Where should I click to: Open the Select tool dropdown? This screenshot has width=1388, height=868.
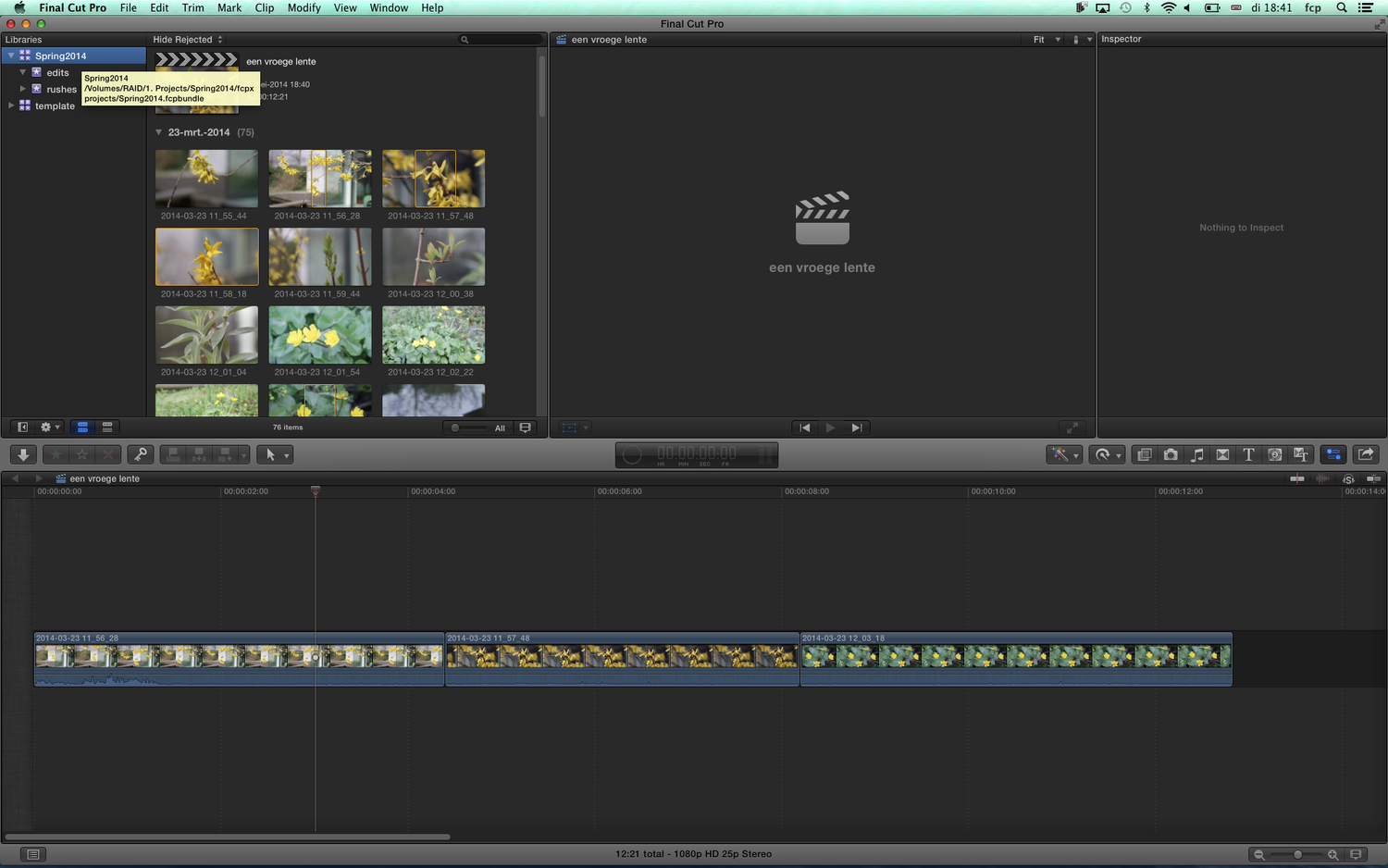(274, 454)
